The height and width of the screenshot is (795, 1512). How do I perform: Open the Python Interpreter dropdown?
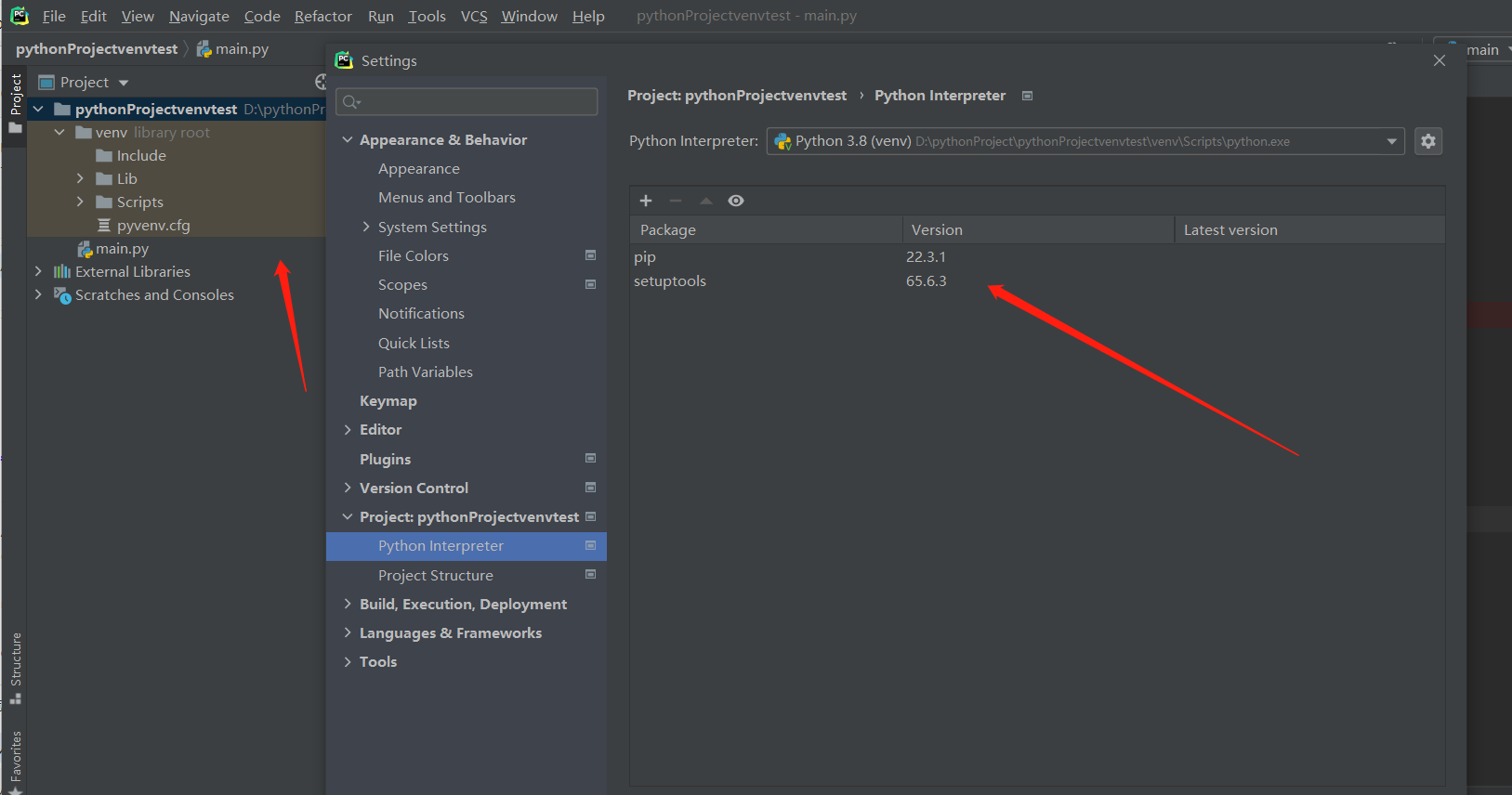[1391, 141]
